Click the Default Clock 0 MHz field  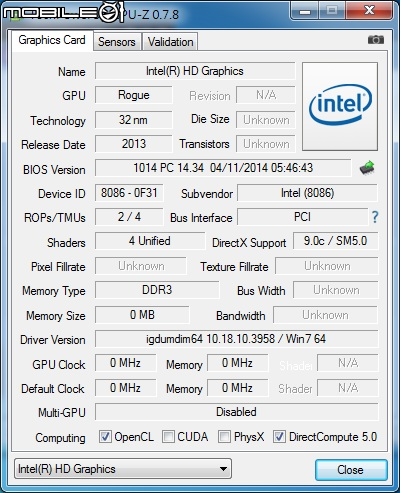[x=125, y=388]
